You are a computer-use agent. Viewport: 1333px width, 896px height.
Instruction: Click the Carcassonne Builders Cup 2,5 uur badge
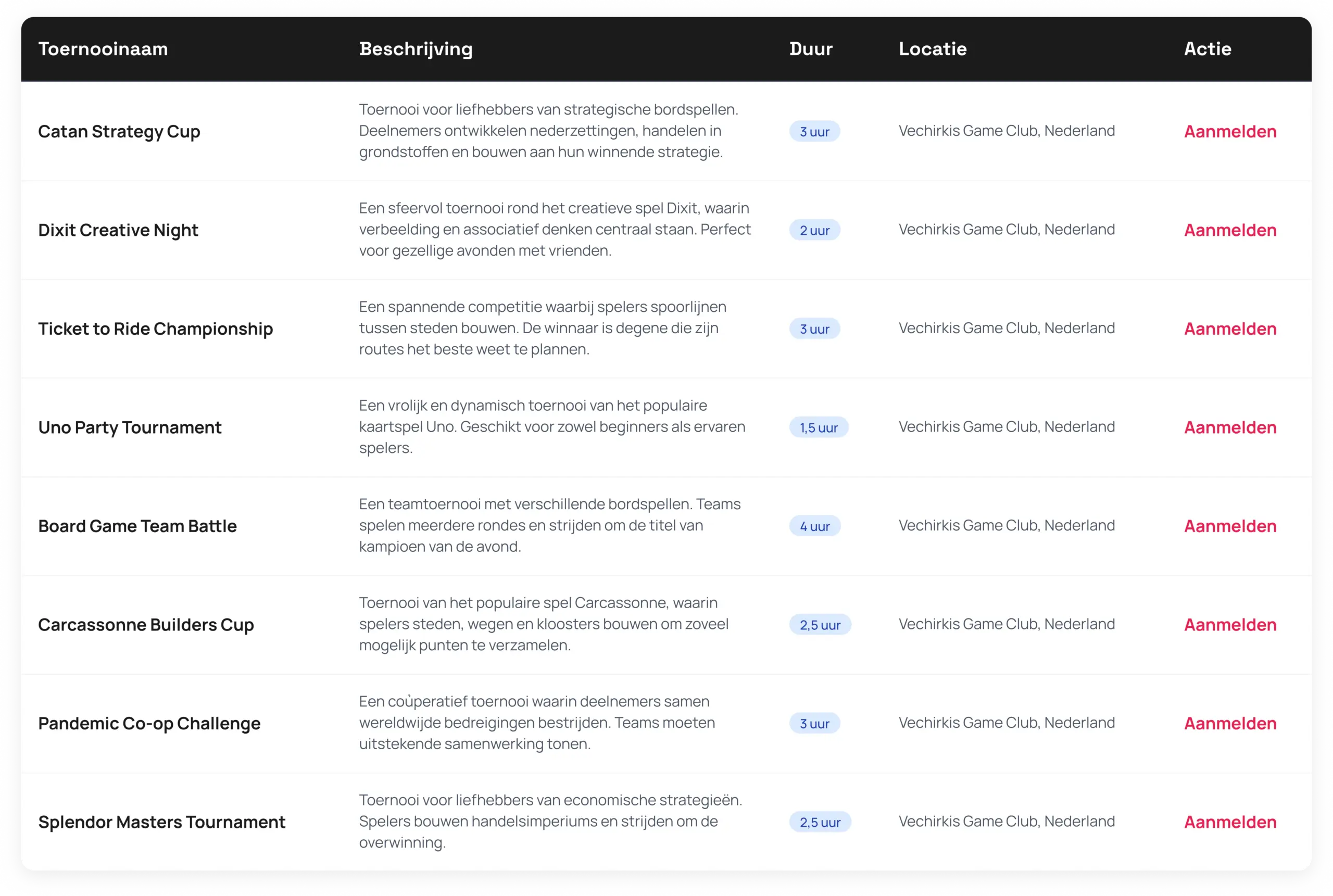[x=820, y=625]
